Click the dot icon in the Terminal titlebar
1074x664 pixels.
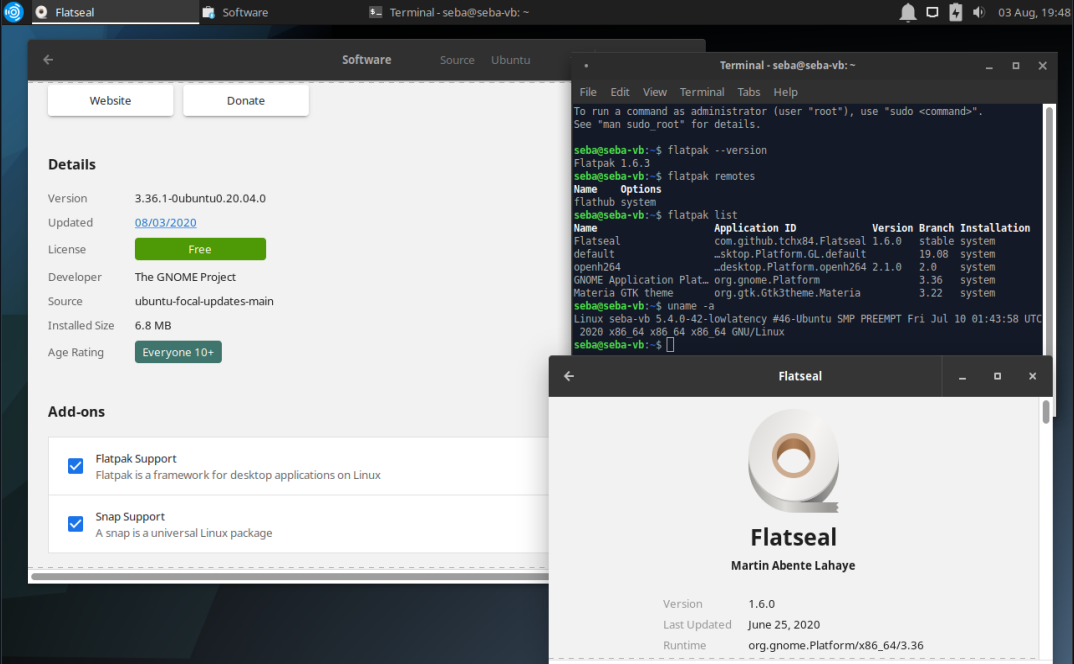click(586, 66)
